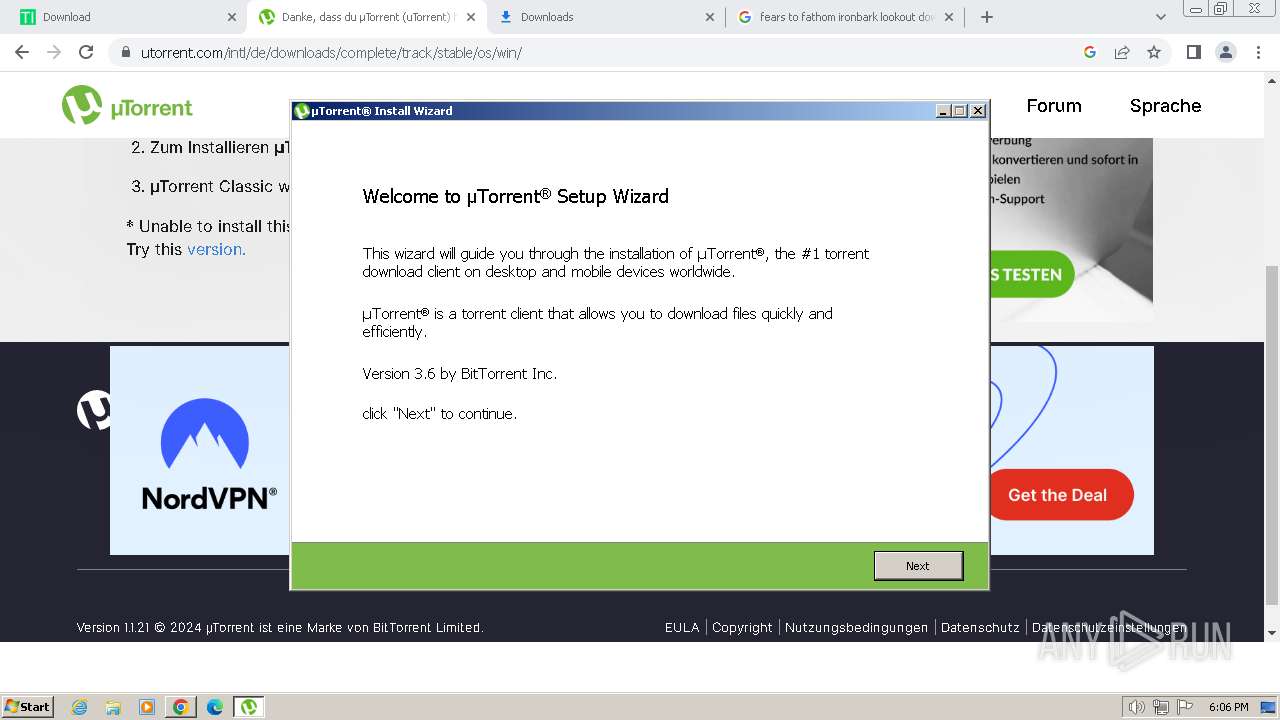1280x720 pixels.
Task: Open the EULA footer link
Action: (682, 628)
